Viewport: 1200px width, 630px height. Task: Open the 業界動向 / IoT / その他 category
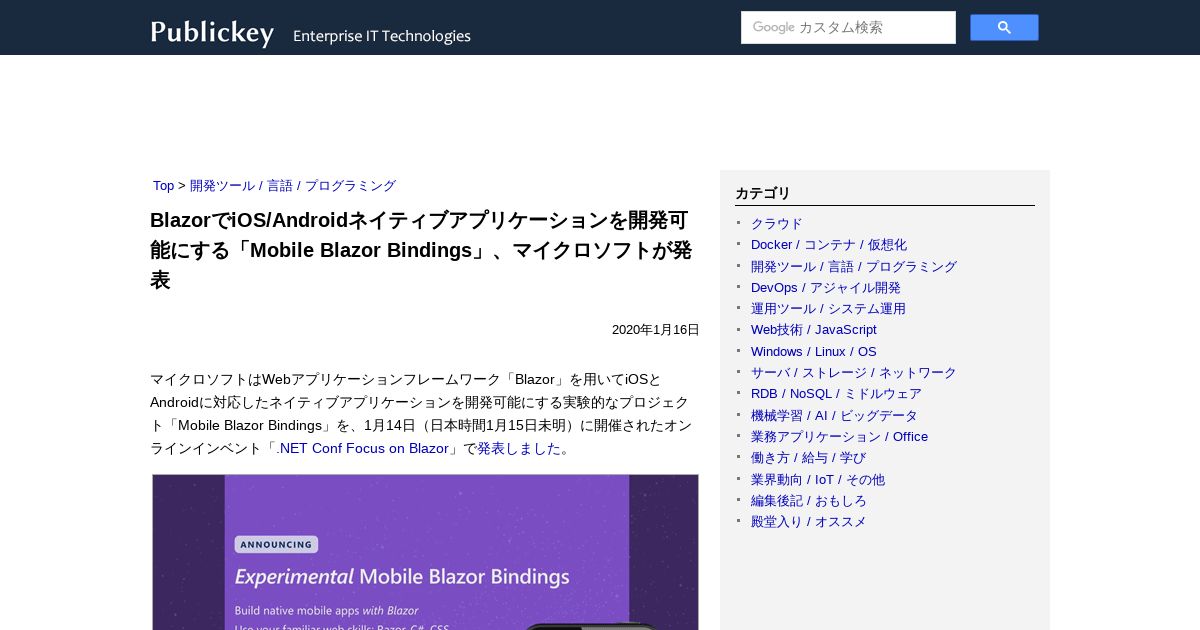click(x=818, y=480)
